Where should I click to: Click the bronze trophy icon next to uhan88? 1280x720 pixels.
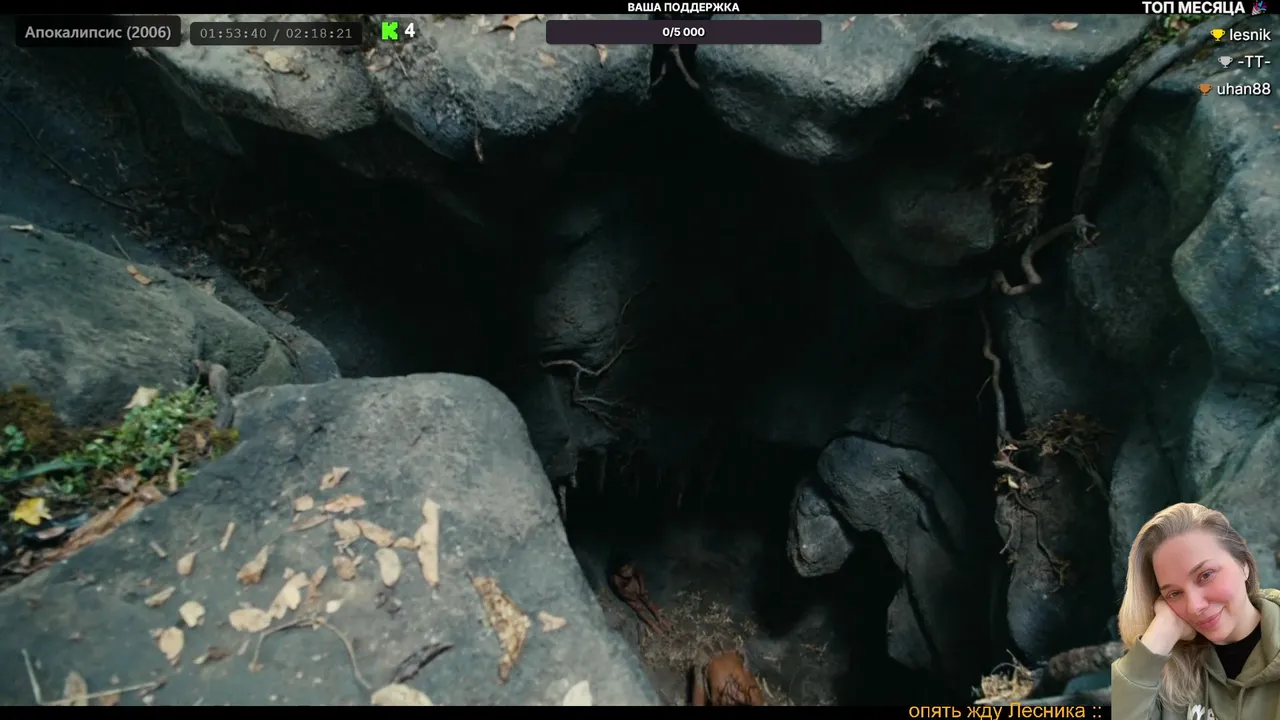1205,89
